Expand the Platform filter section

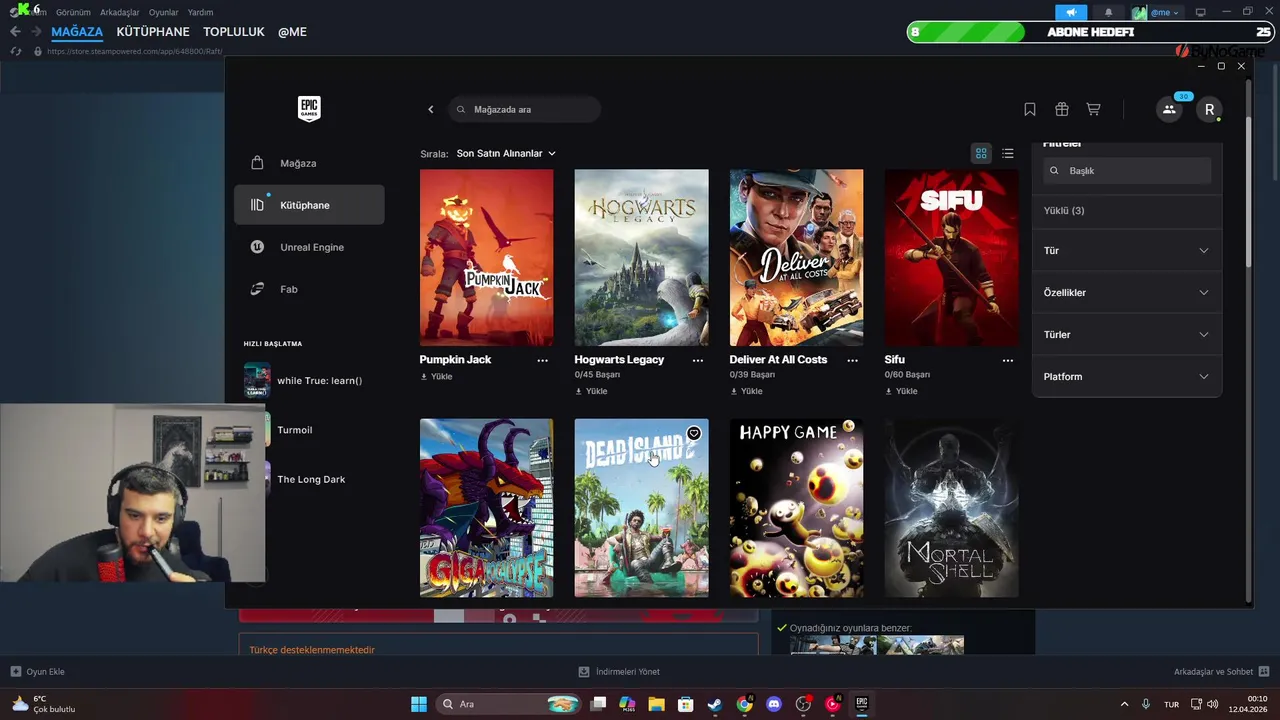tap(1127, 377)
